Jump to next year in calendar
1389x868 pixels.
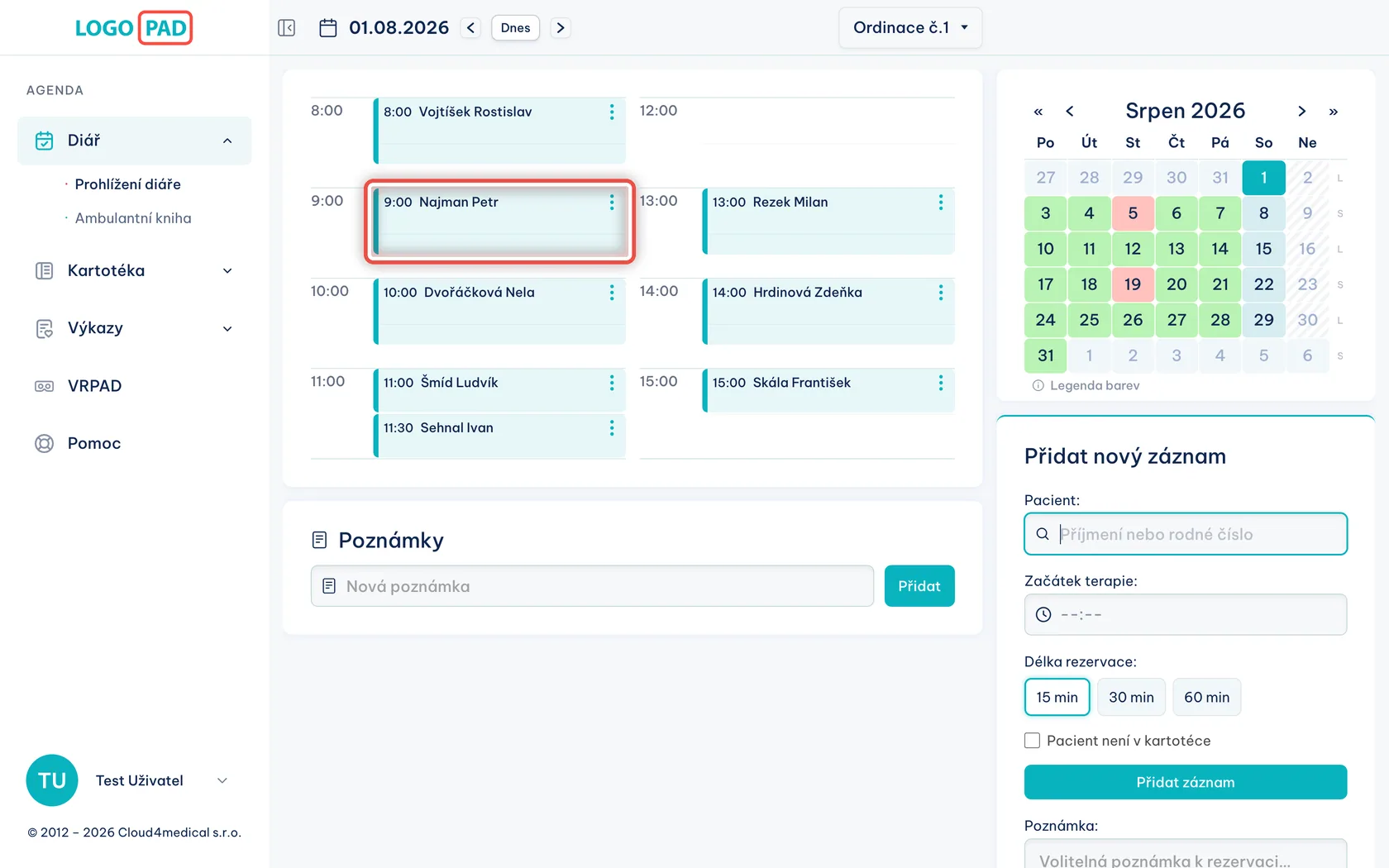click(1334, 112)
